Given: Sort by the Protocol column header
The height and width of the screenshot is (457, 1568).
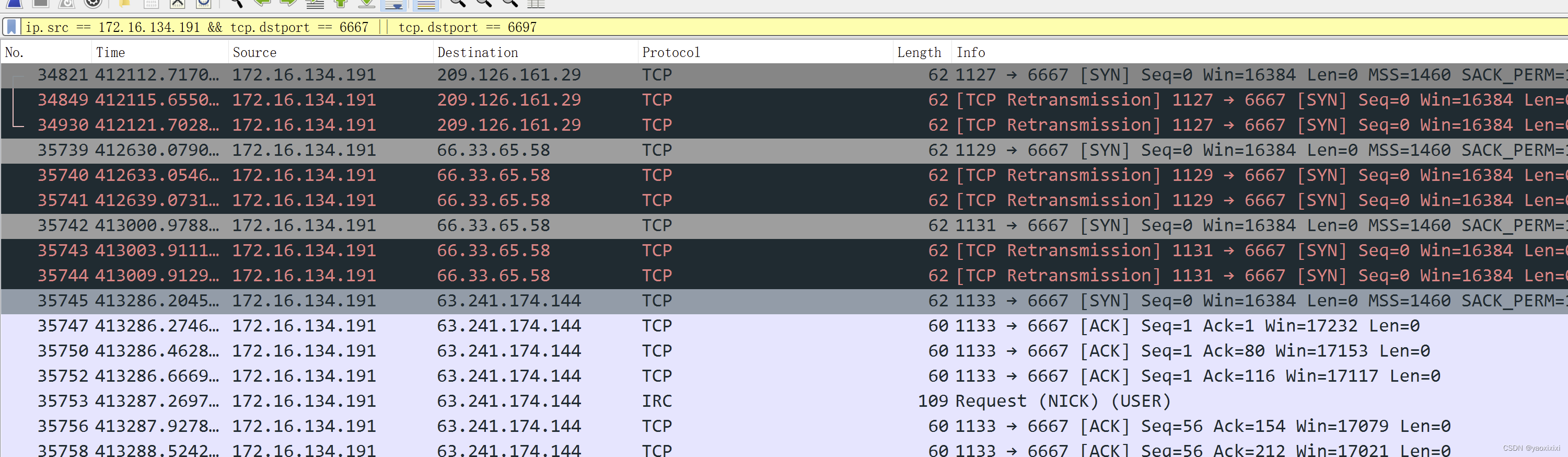Looking at the screenshot, I should point(766,52).
